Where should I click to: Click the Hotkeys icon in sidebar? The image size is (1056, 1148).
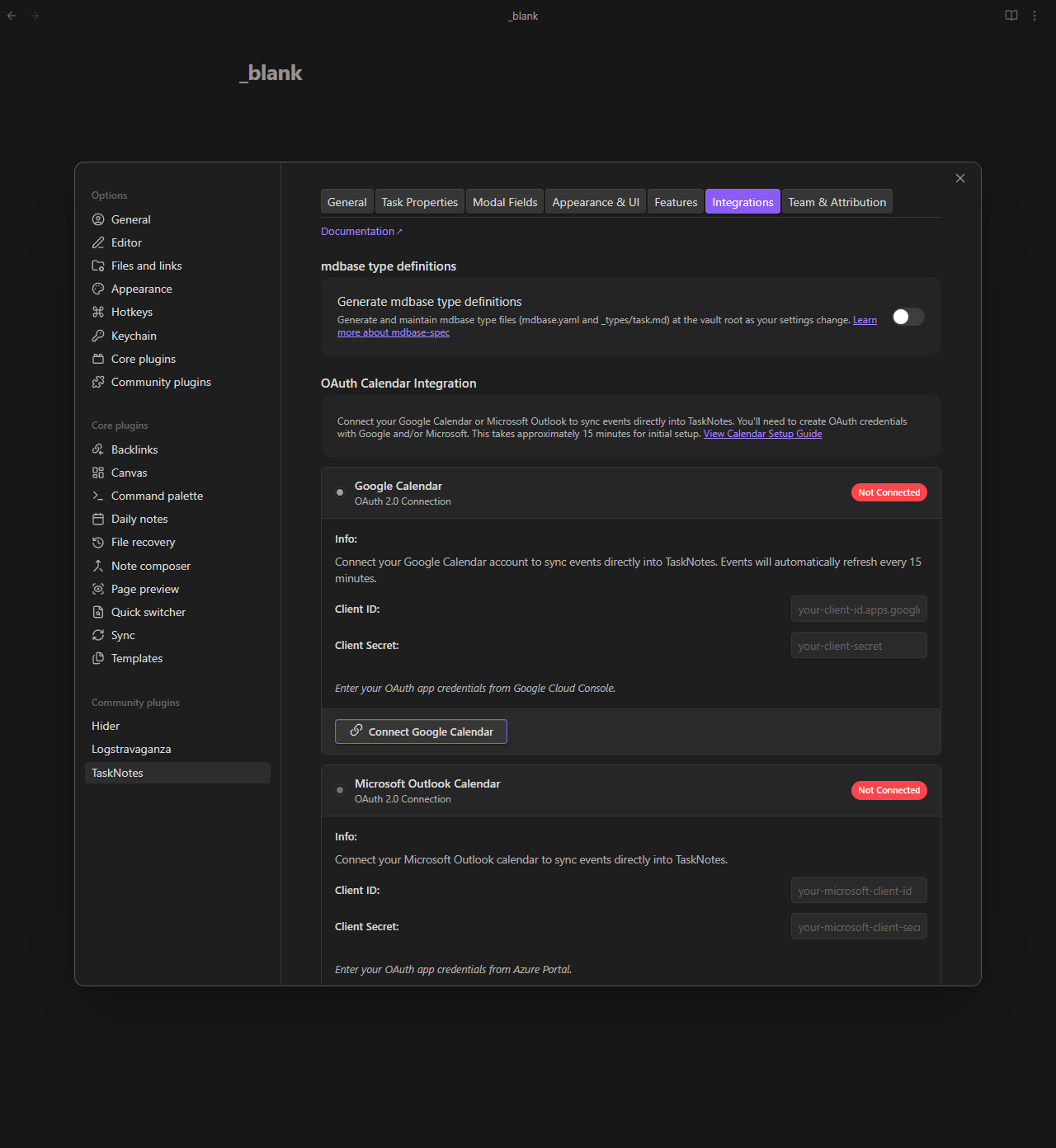click(98, 312)
